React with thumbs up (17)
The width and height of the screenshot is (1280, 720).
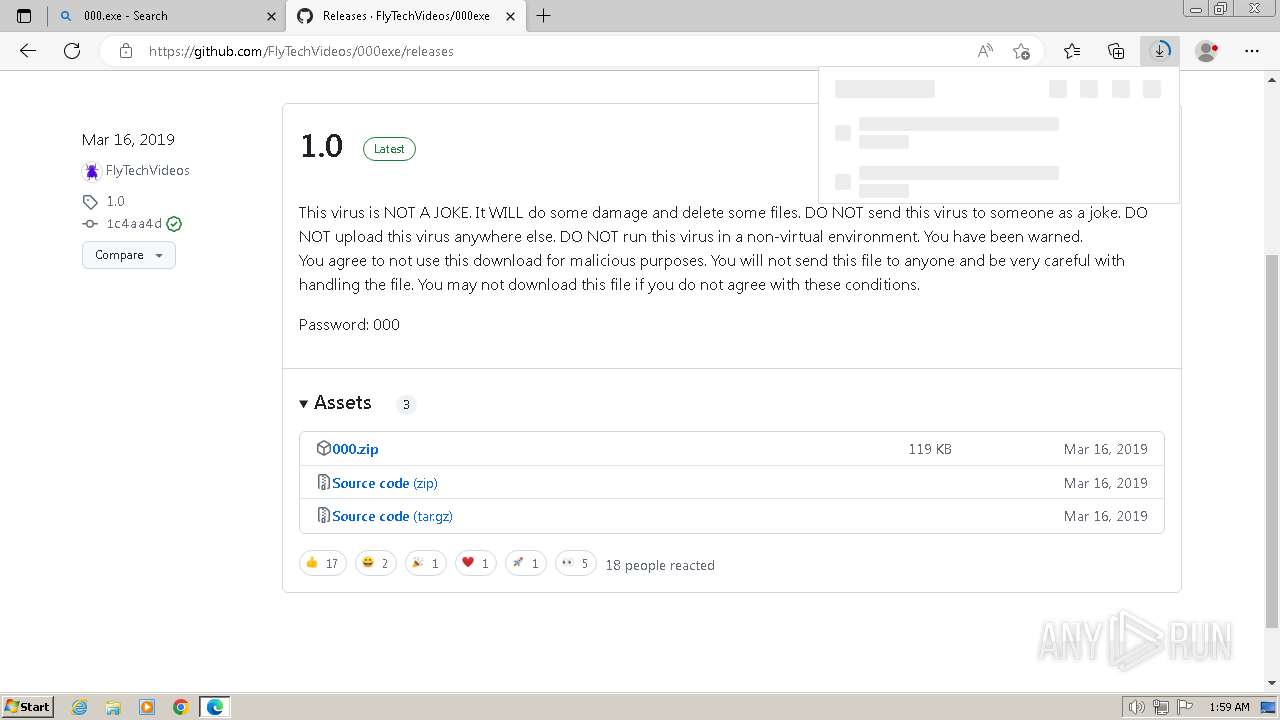point(322,563)
